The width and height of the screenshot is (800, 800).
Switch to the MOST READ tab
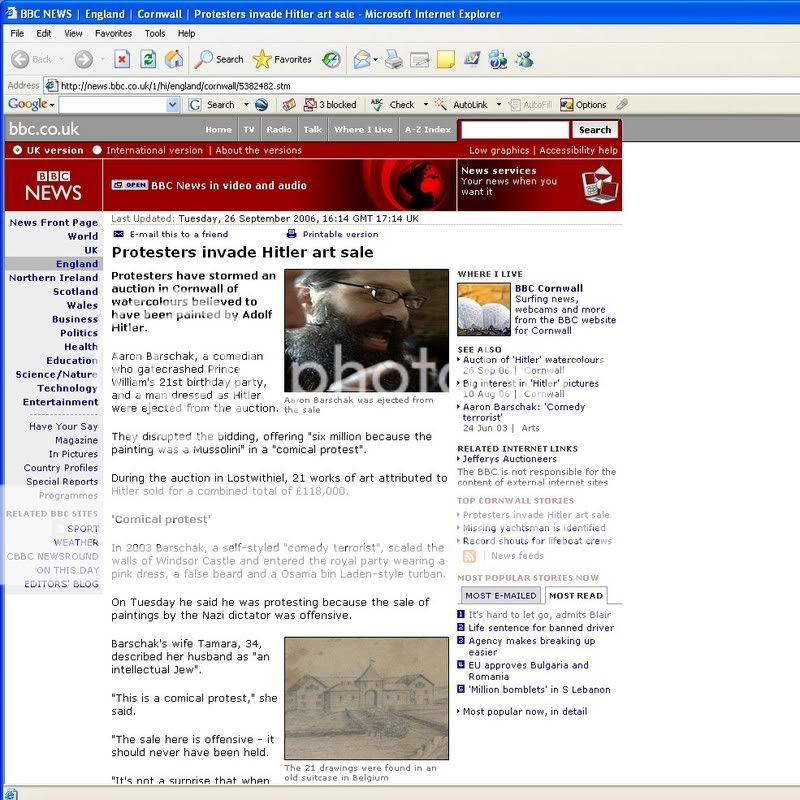(x=576, y=595)
